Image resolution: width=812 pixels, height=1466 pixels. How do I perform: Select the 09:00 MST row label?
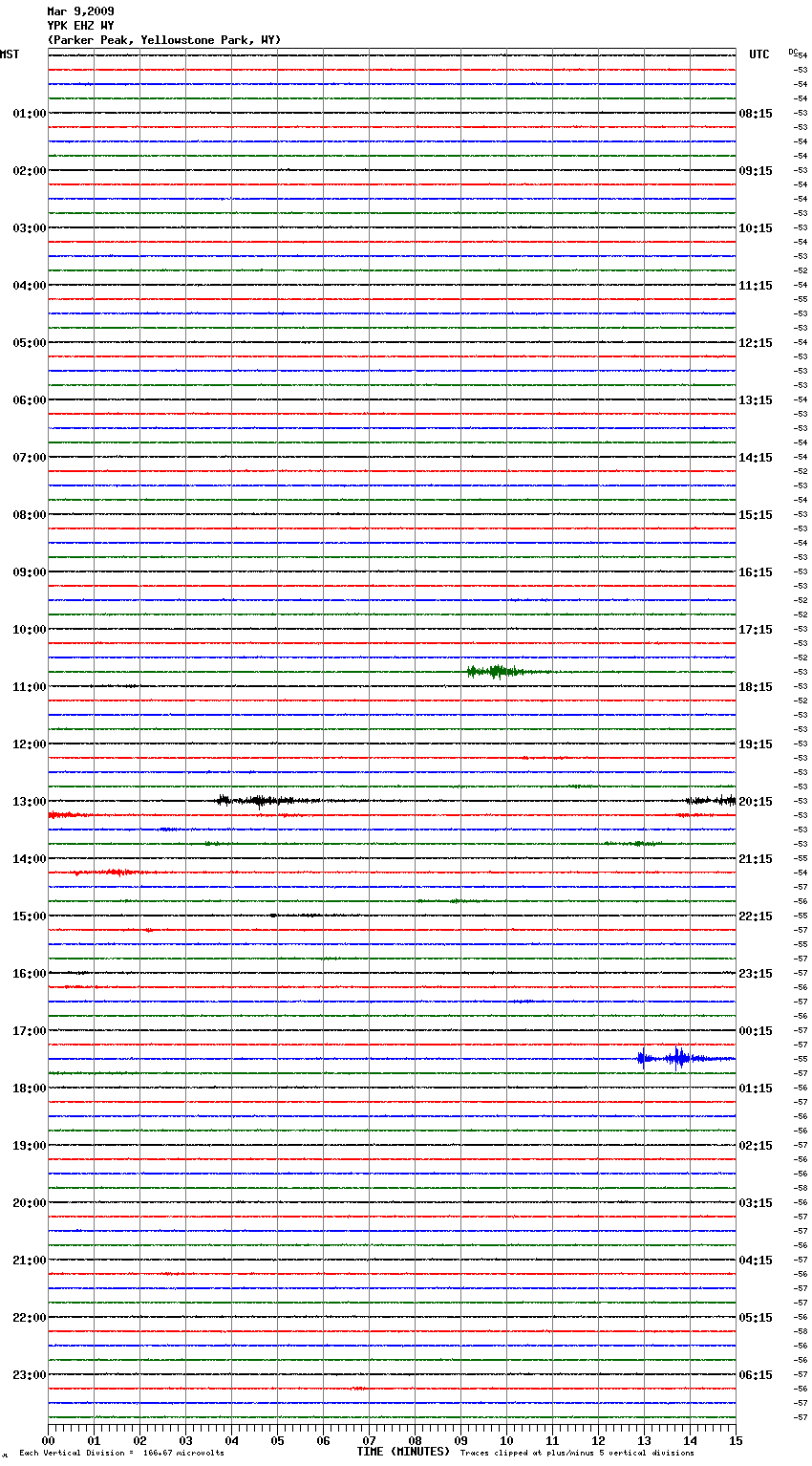pos(30,572)
